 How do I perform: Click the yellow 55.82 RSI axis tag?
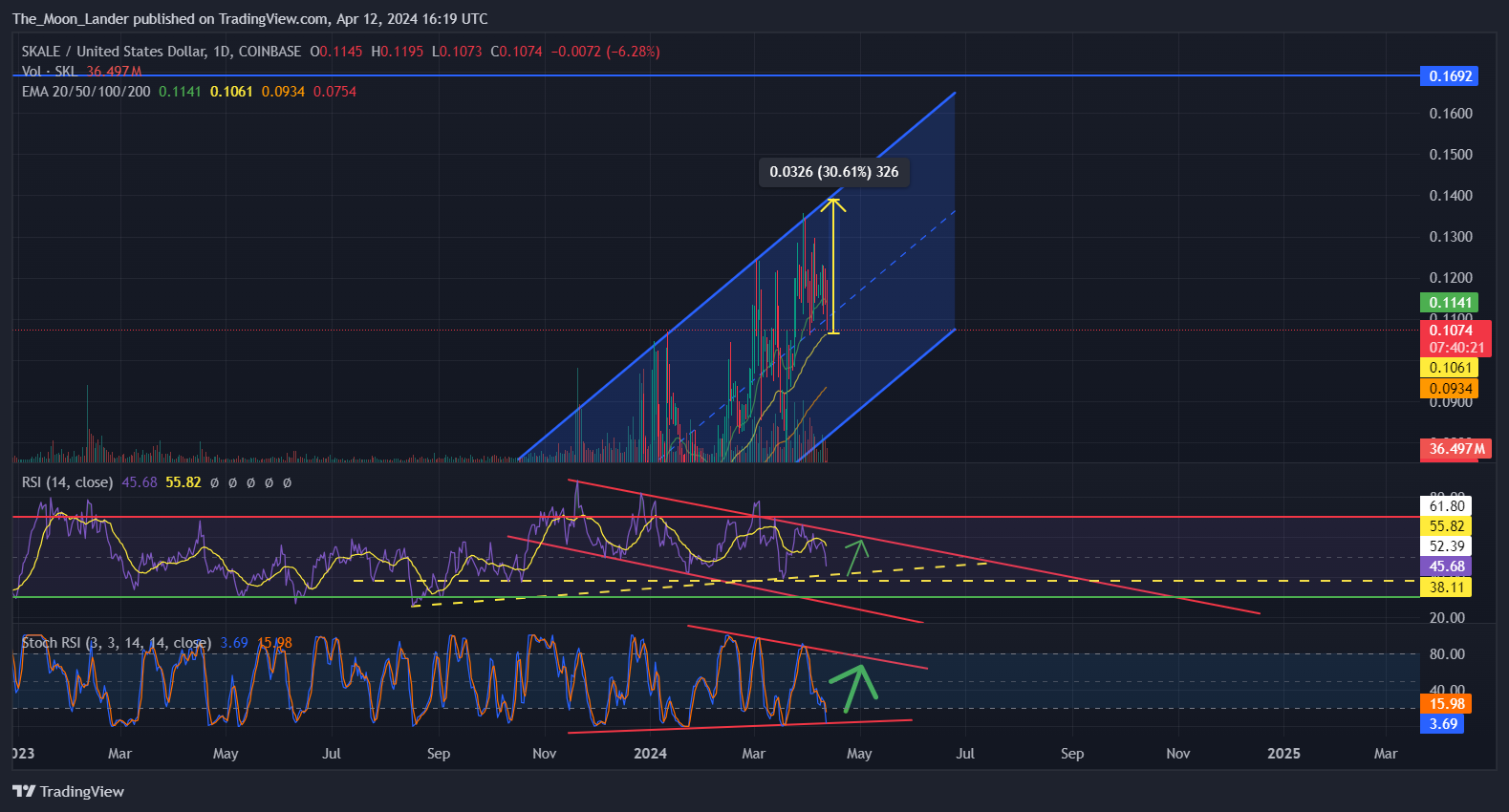[1447, 526]
